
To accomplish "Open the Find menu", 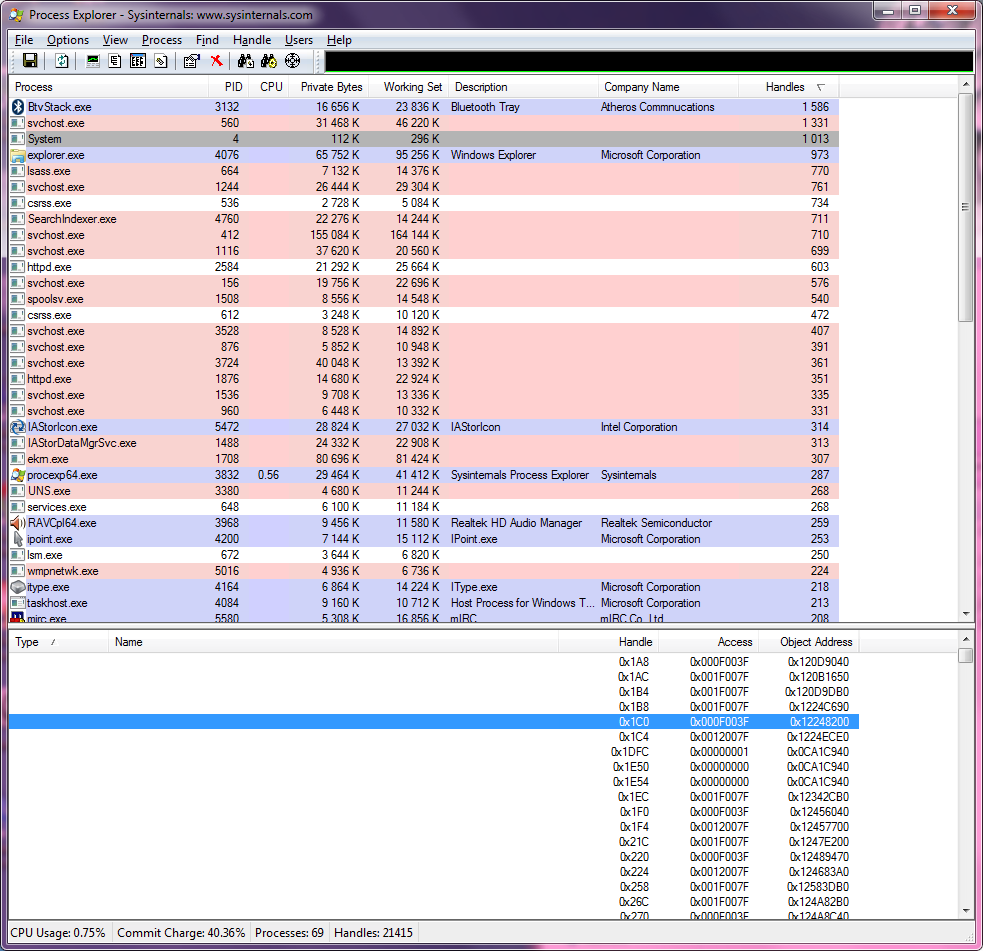I will pyautogui.click(x=207, y=40).
